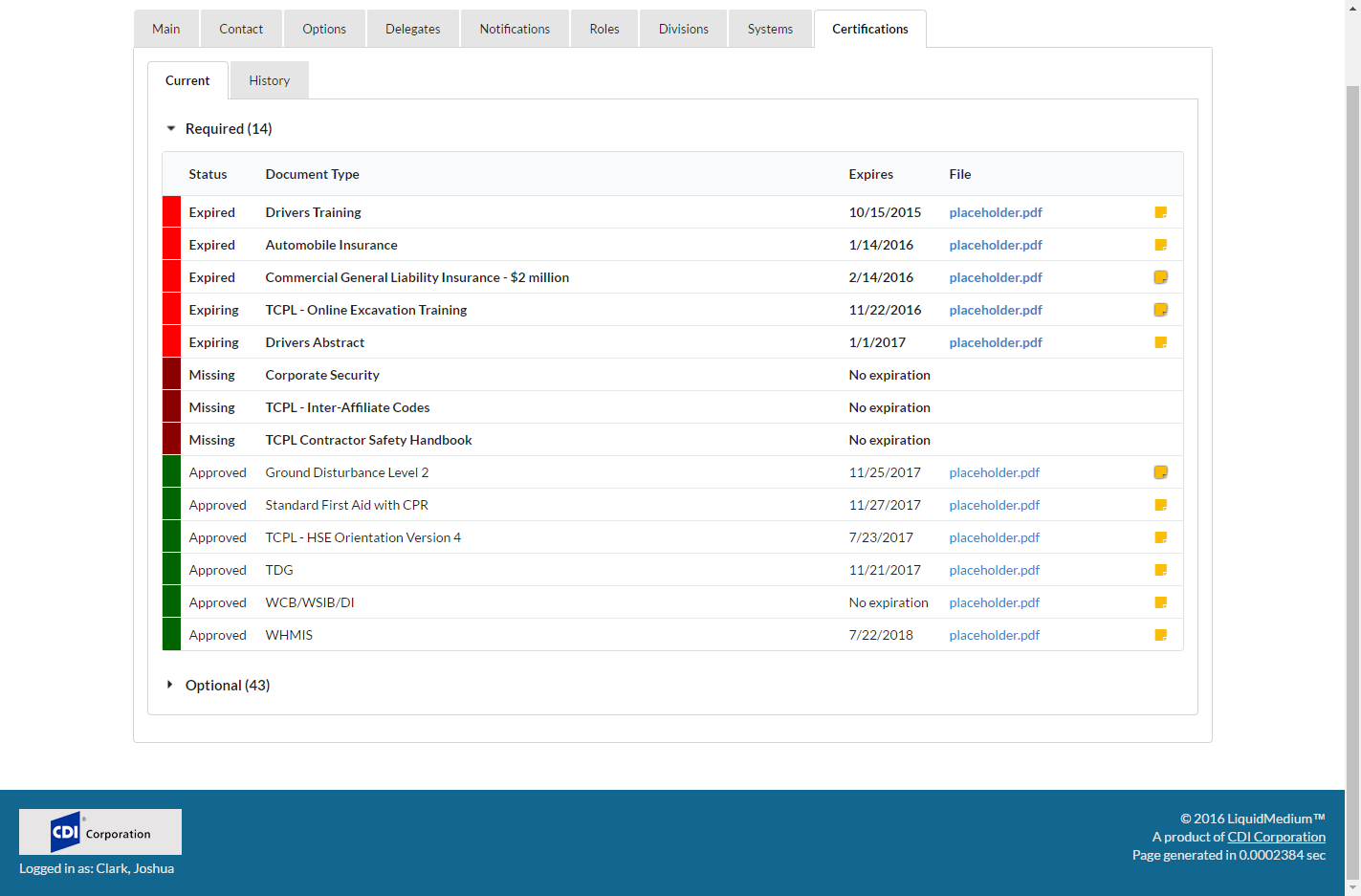
Task: Expand the Optional (43) section
Action: click(x=170, y=686)
